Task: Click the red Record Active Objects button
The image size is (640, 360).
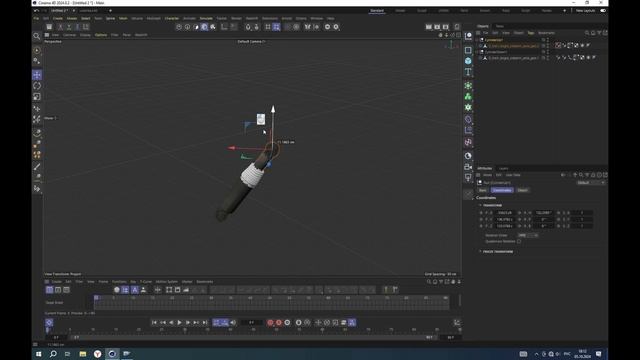Action: (270, 322)
